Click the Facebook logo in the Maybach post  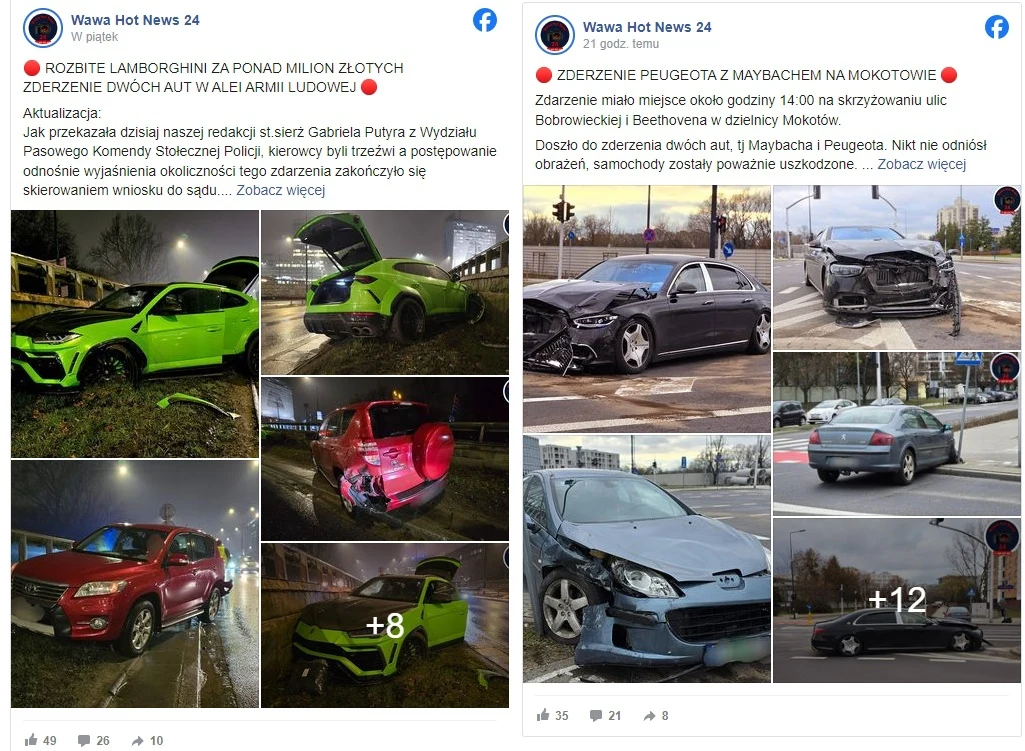coord(996,27)
